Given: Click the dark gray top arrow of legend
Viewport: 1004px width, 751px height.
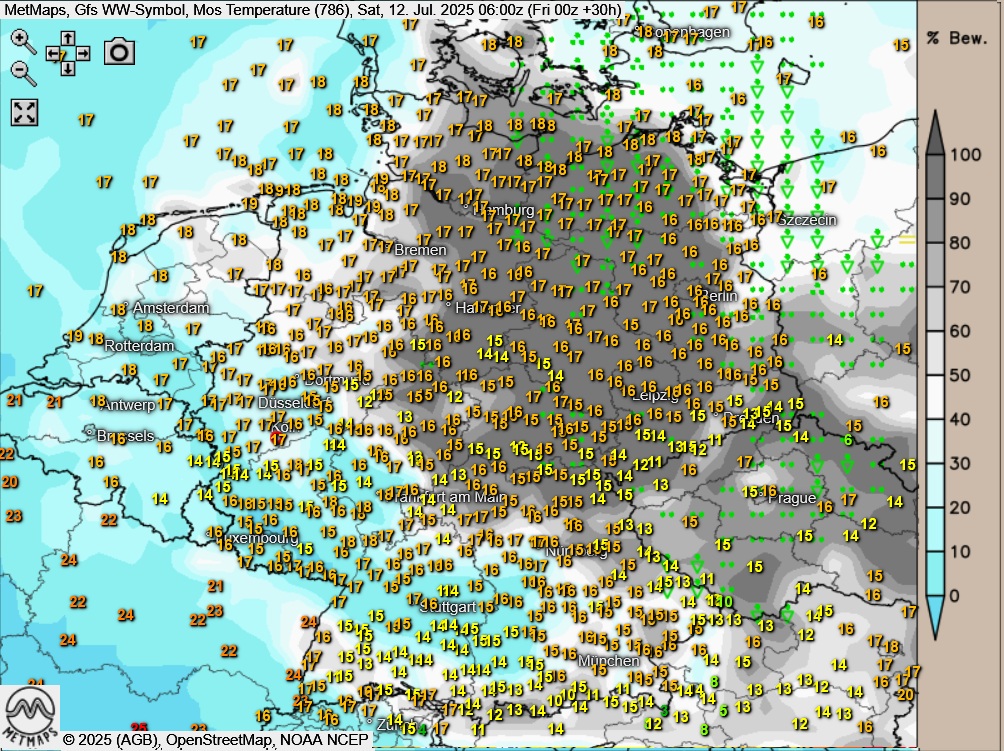Looking at the screenshot, I should [936, 130].
